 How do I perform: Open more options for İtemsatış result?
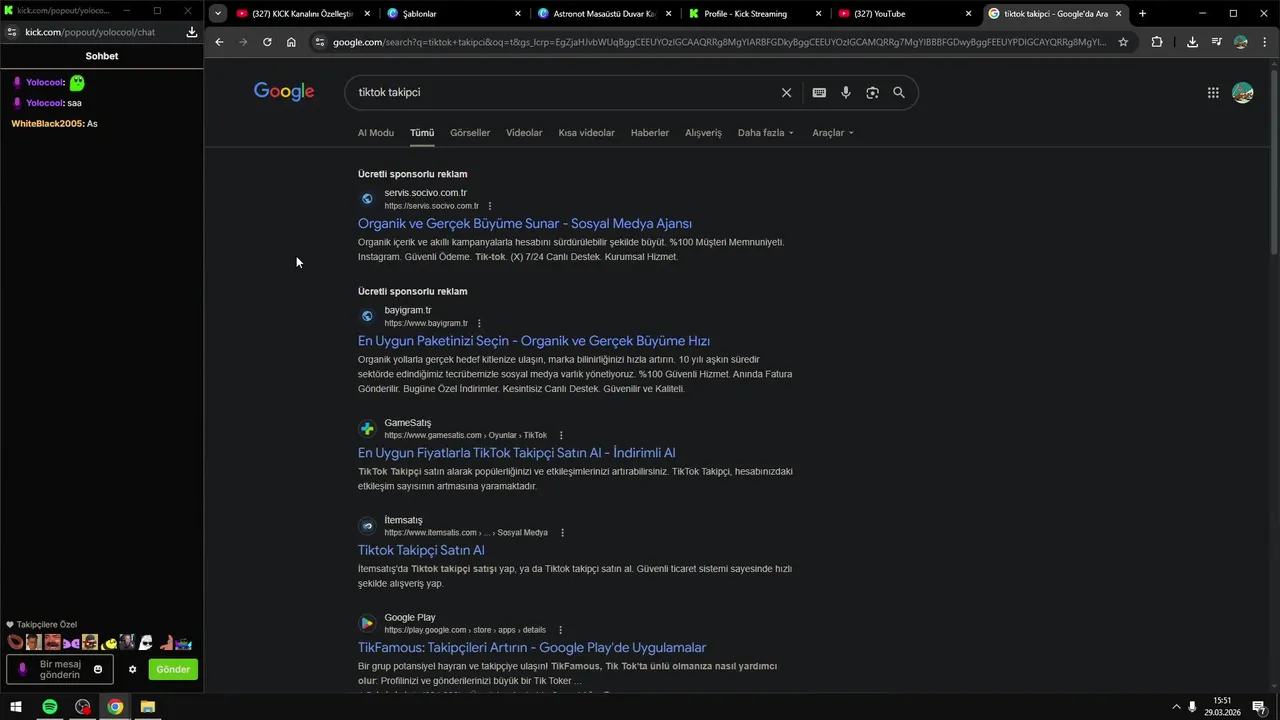(x=562, y=533)
